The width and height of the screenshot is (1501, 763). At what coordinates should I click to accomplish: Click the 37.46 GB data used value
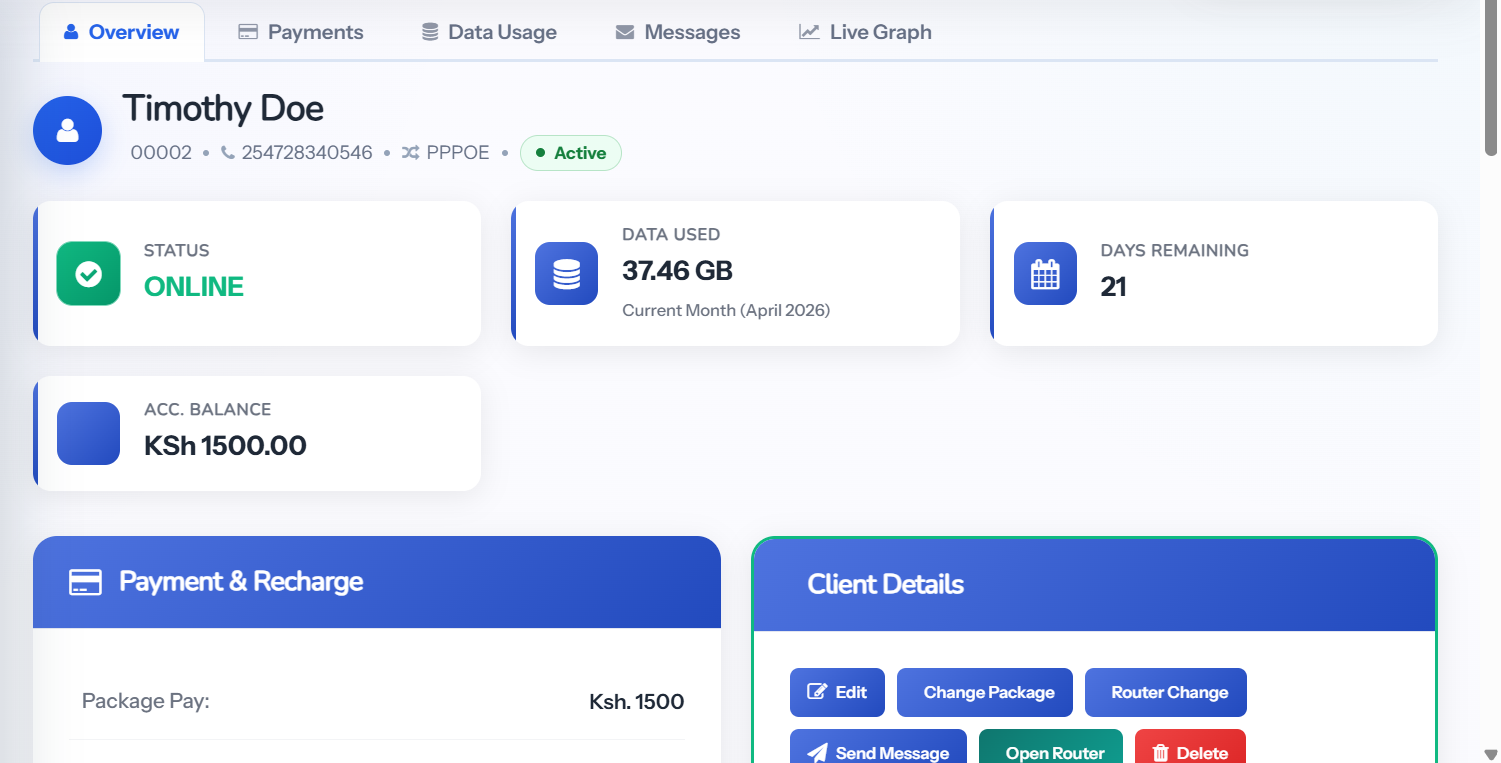tap(677, 270)
